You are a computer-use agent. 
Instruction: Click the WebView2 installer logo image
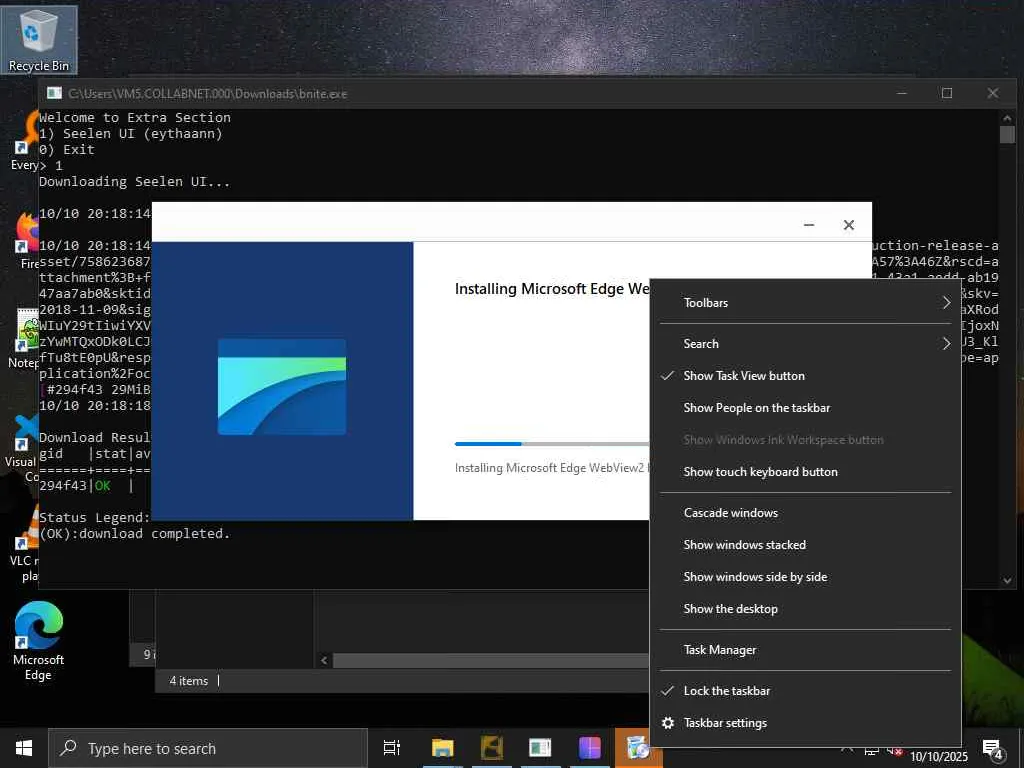coord(281,386)
